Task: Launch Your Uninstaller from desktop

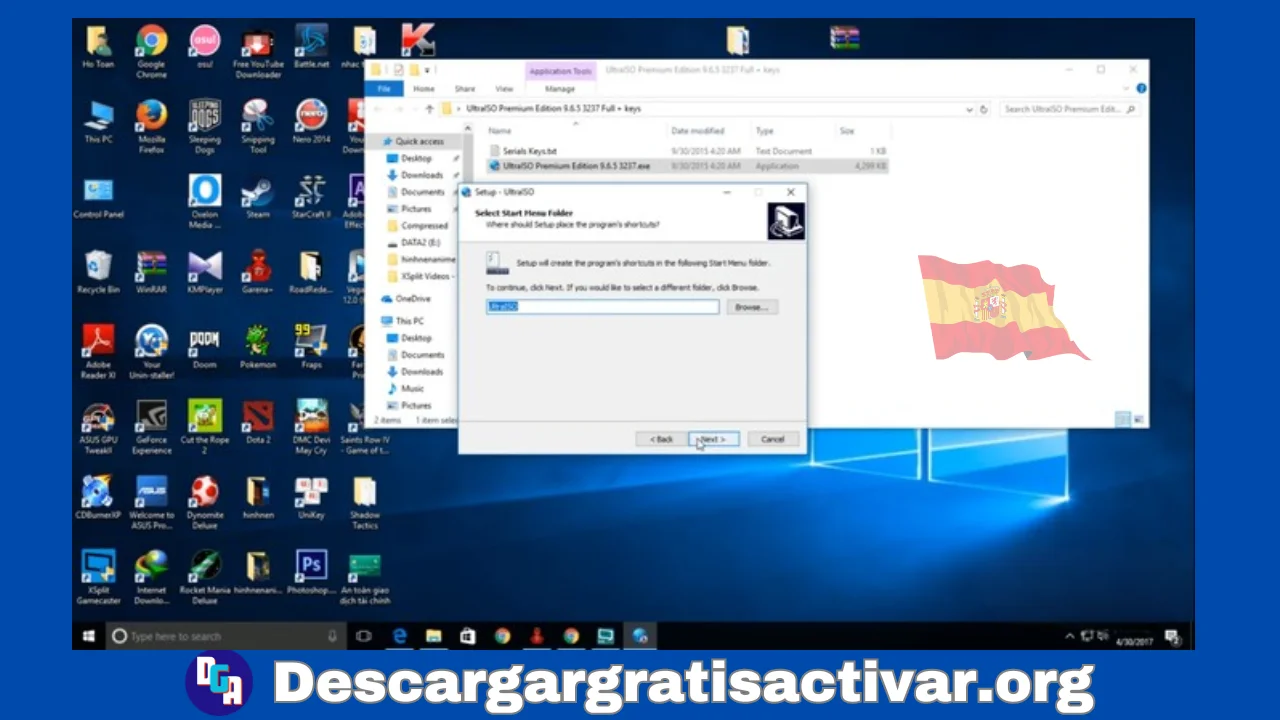Action: click(x=151, y=352)
